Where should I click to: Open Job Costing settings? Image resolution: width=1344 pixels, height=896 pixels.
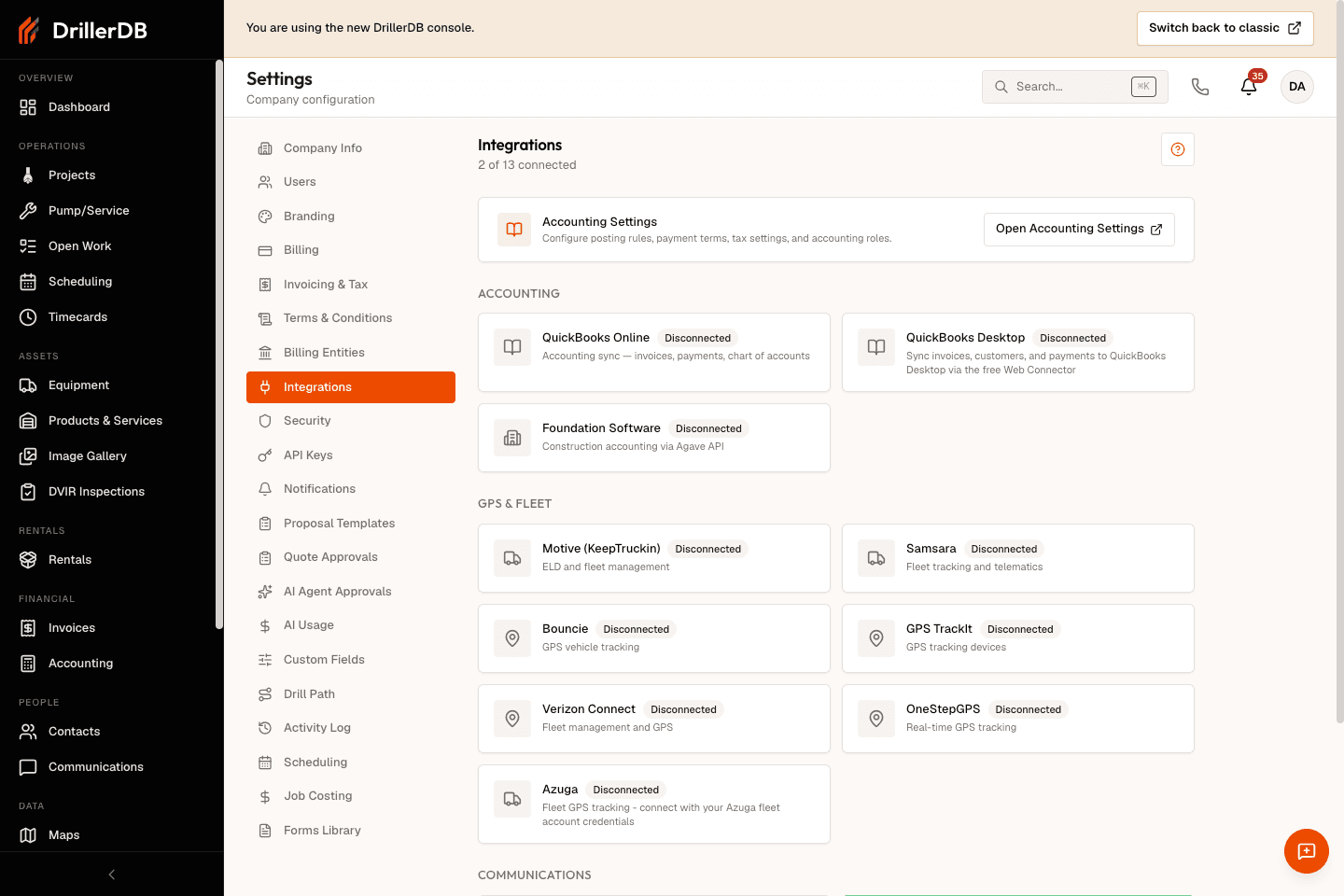click(351, 796)
